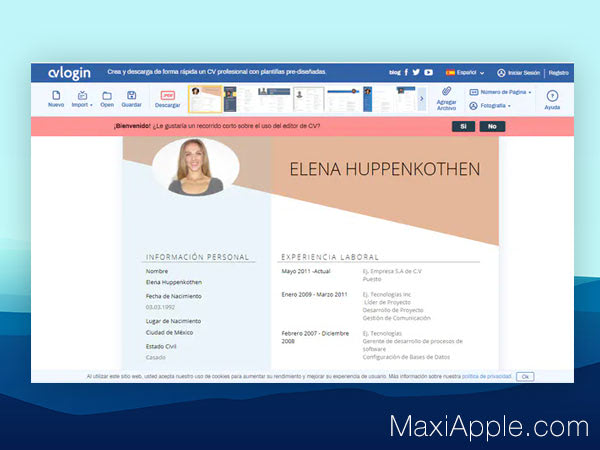Screen dimensions: 600x450
Task: Expand the Número de Página dropdown
Action: click(x=500, y=92)
